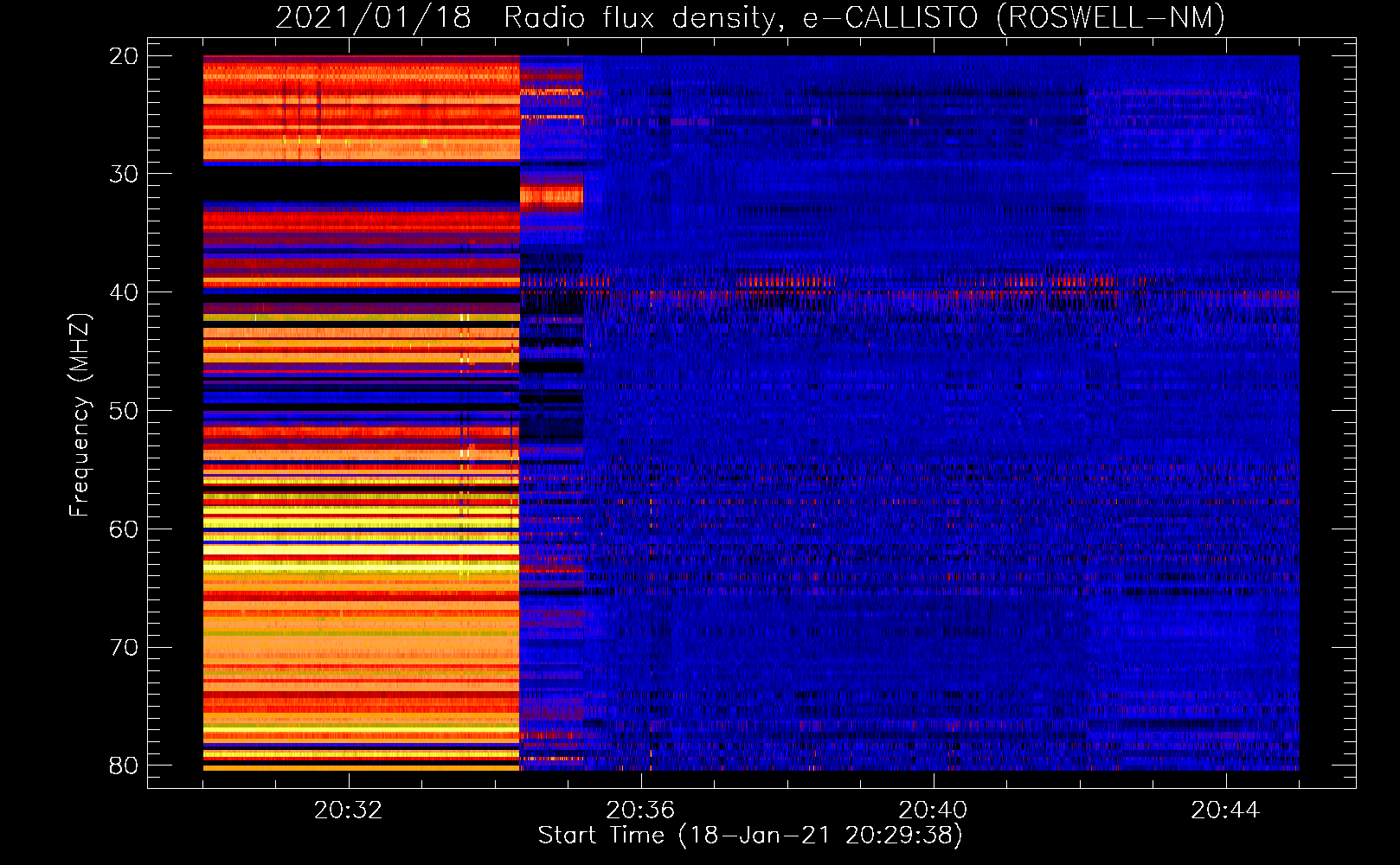Click the '50' frequency tick label

tap(124, 411)
